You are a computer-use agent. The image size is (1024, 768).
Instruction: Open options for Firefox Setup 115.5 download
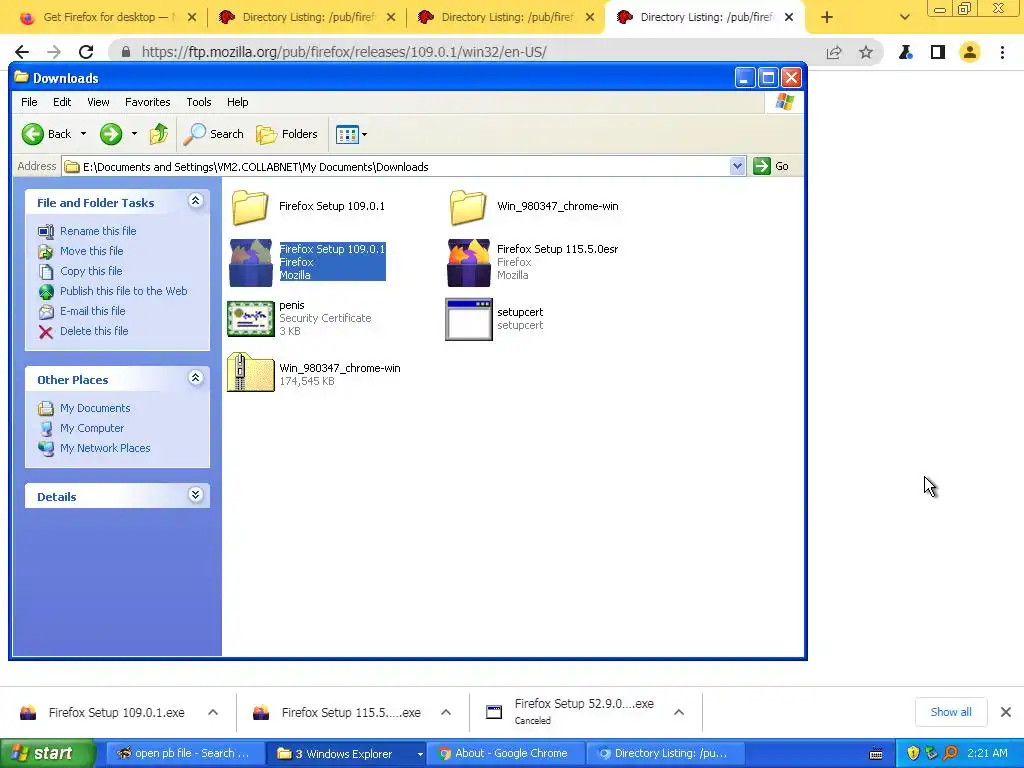point(446,712)
